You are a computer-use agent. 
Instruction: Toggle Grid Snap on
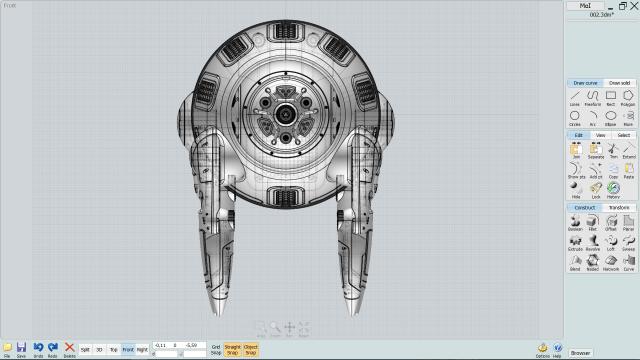216,349
